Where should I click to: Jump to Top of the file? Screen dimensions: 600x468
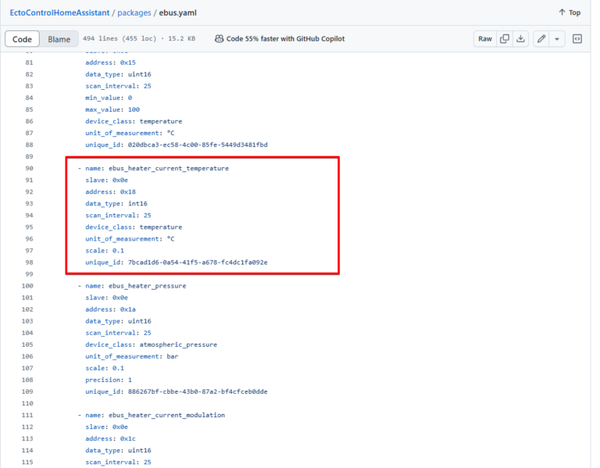(569, 13)
